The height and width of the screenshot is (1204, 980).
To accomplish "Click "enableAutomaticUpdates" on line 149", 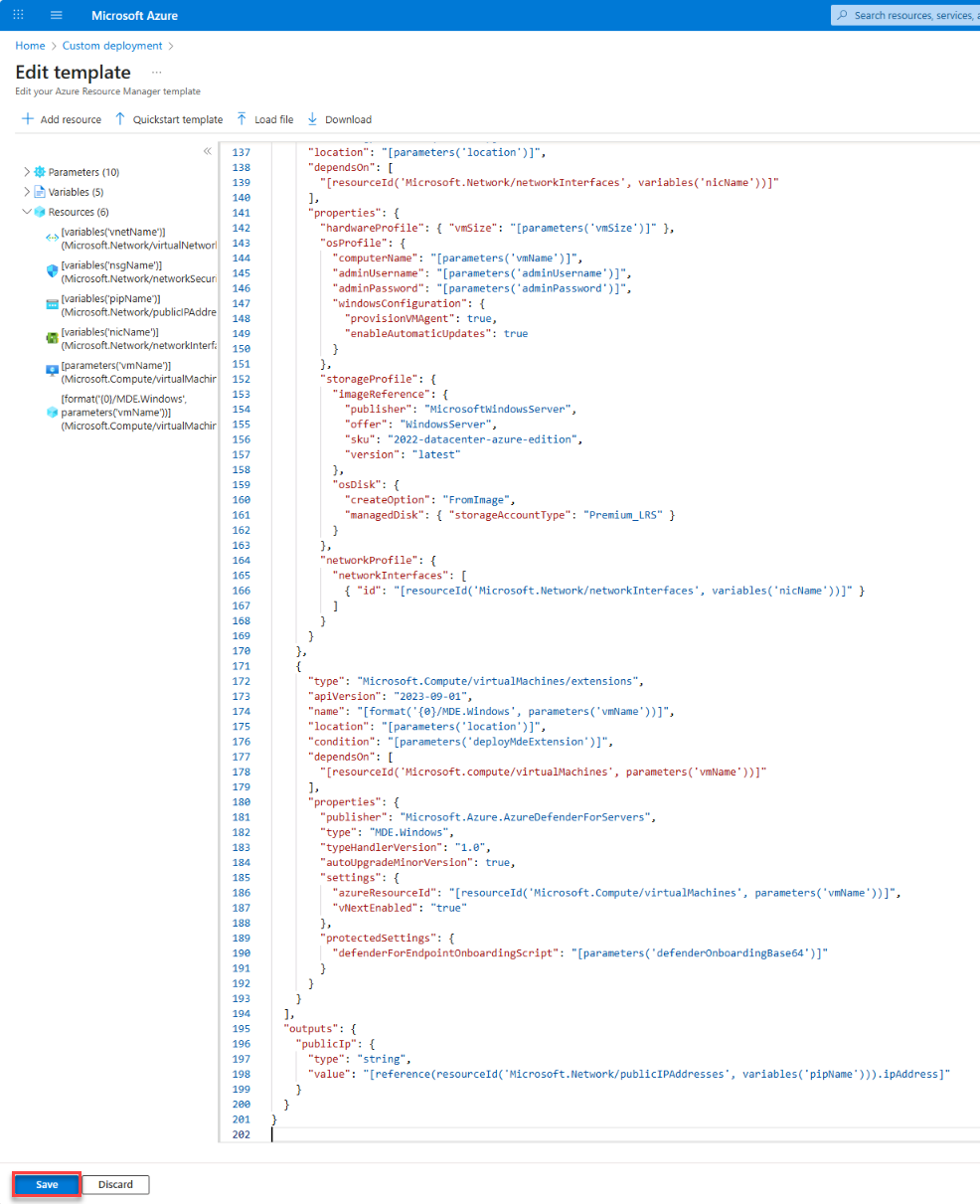I will tap(420, 334).
